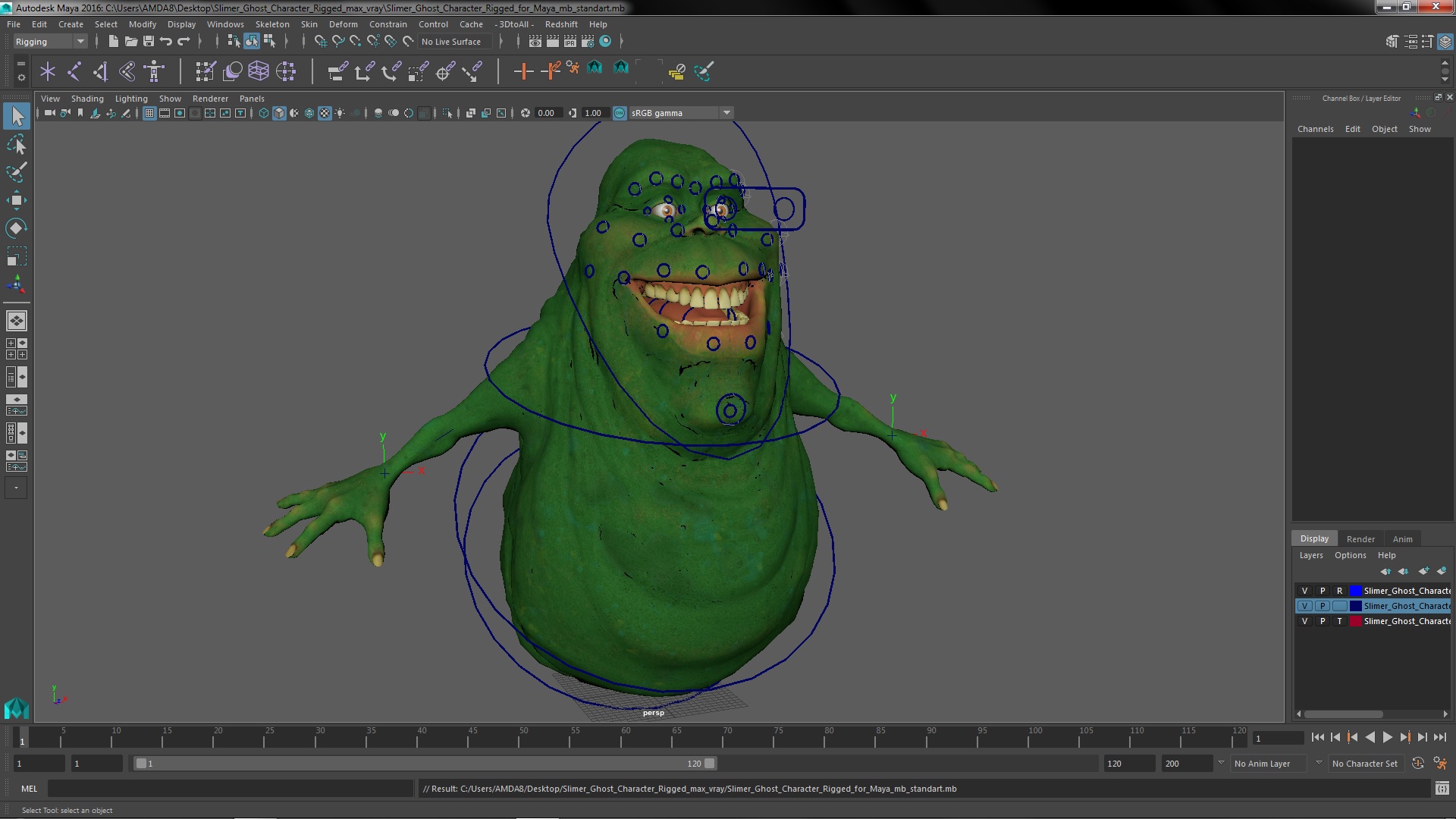Viewport: 1456px width, 819px height.
Task: Open the No Live Surface field
Action: point(453,42)
